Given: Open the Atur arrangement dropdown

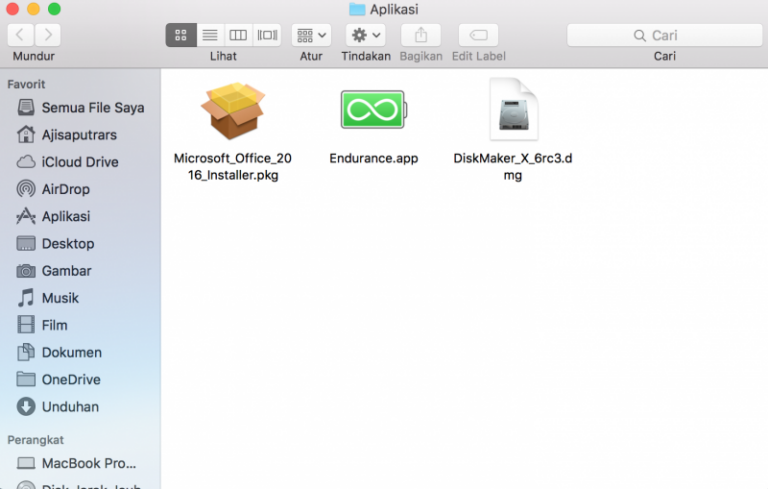Looking at the screenshot, I should click(312, 35).
